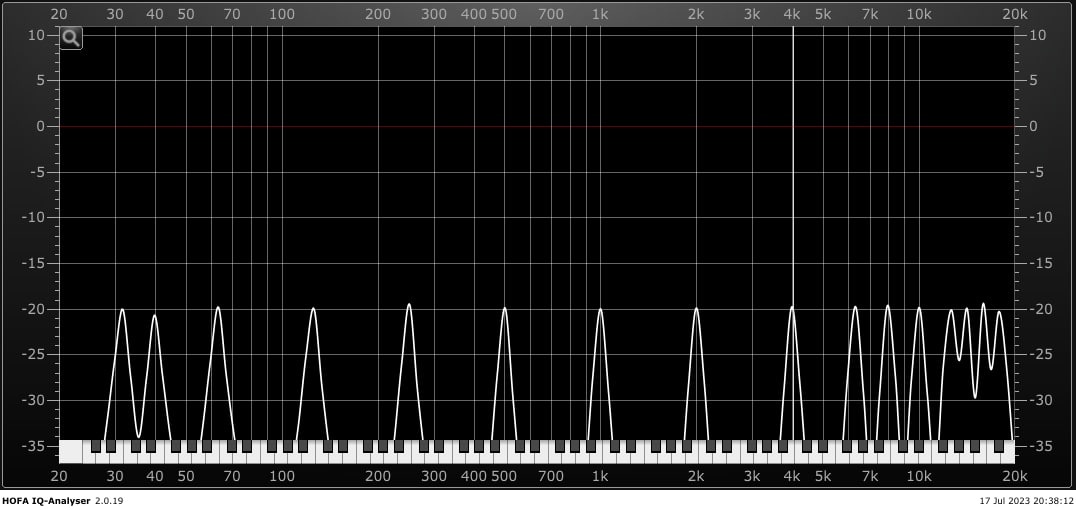Click the '2k' label on the top frequency scale
1076x510 pixels.
tap(697, 14)
